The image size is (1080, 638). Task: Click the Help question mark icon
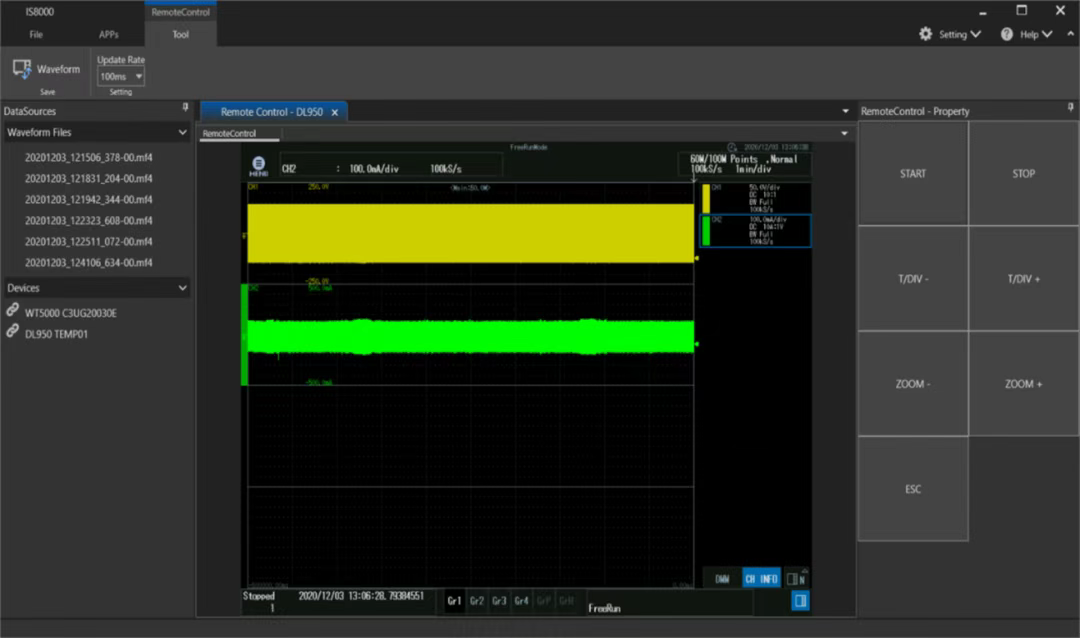(x=1007, y=34)
